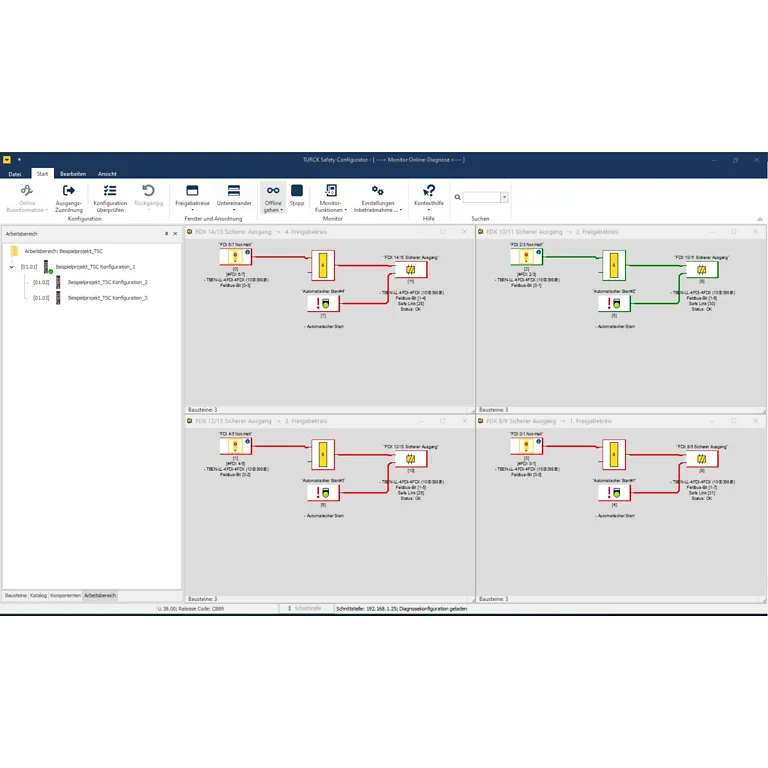
Task: Click 'Bausteine: 3' footer of FDX 8/9 window
Action: (493, 599)
